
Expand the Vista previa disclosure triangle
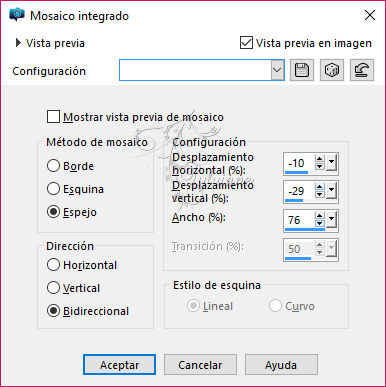click(18, 43)
